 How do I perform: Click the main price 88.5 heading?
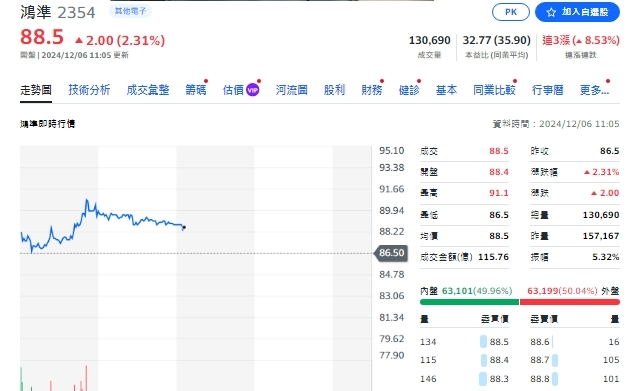(x=42, y=37)
